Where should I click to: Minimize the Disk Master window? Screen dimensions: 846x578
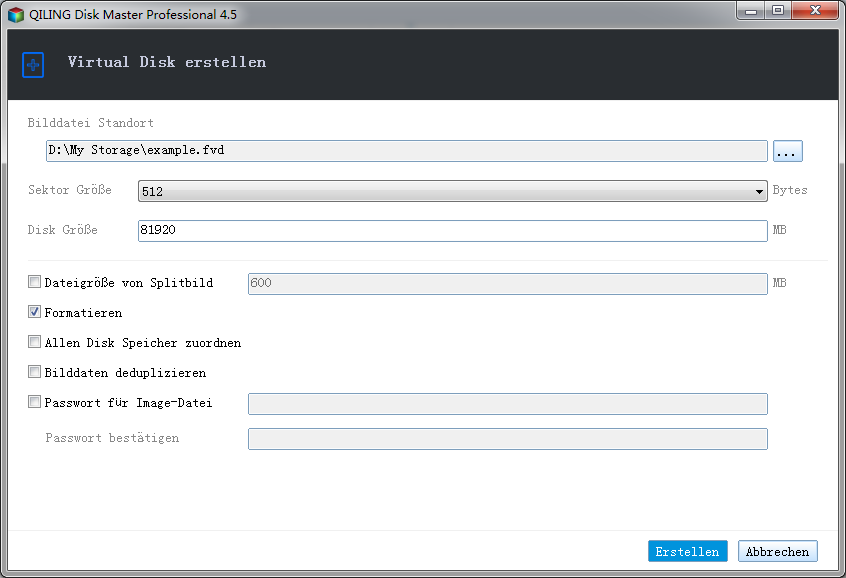click(x=751, y=11)
